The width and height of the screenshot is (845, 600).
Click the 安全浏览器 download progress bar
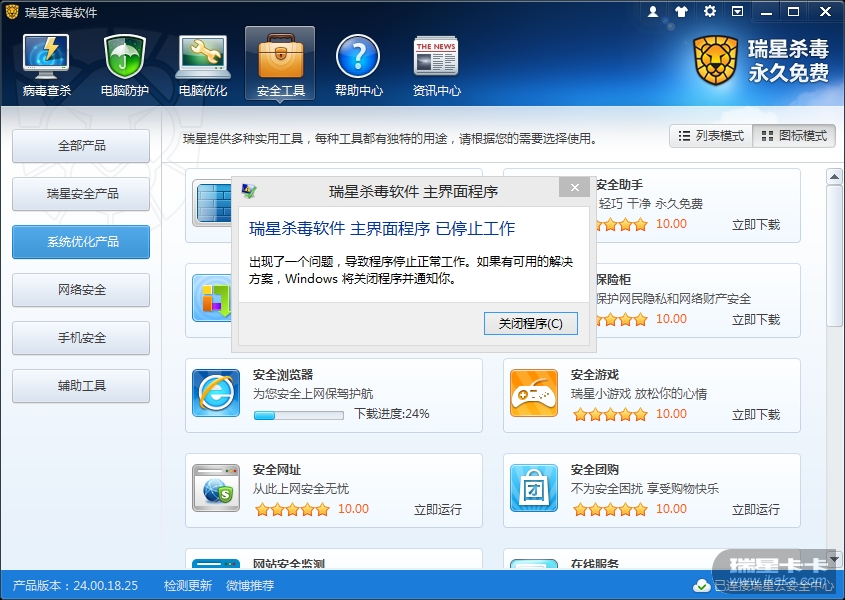tap(299, 415)
